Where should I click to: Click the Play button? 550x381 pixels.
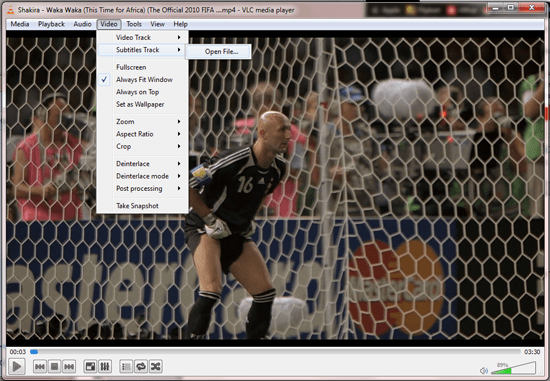pyautogui.click(x=16, y=366)
